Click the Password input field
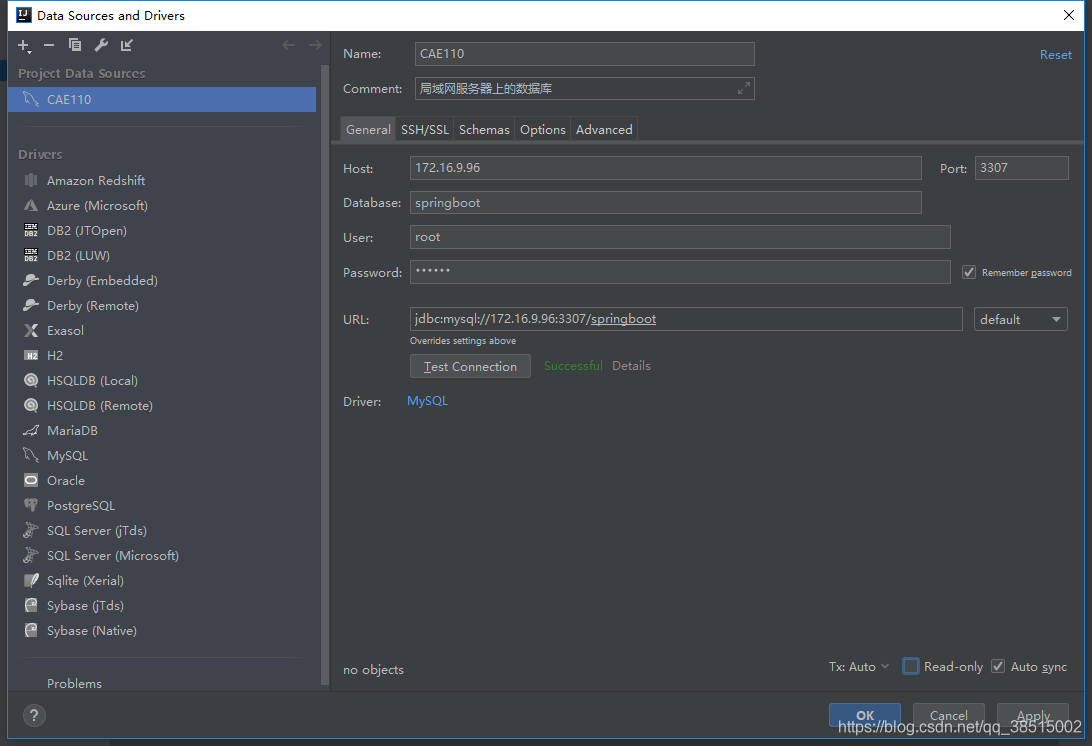The image size is (1092, 746). point(680,272)
